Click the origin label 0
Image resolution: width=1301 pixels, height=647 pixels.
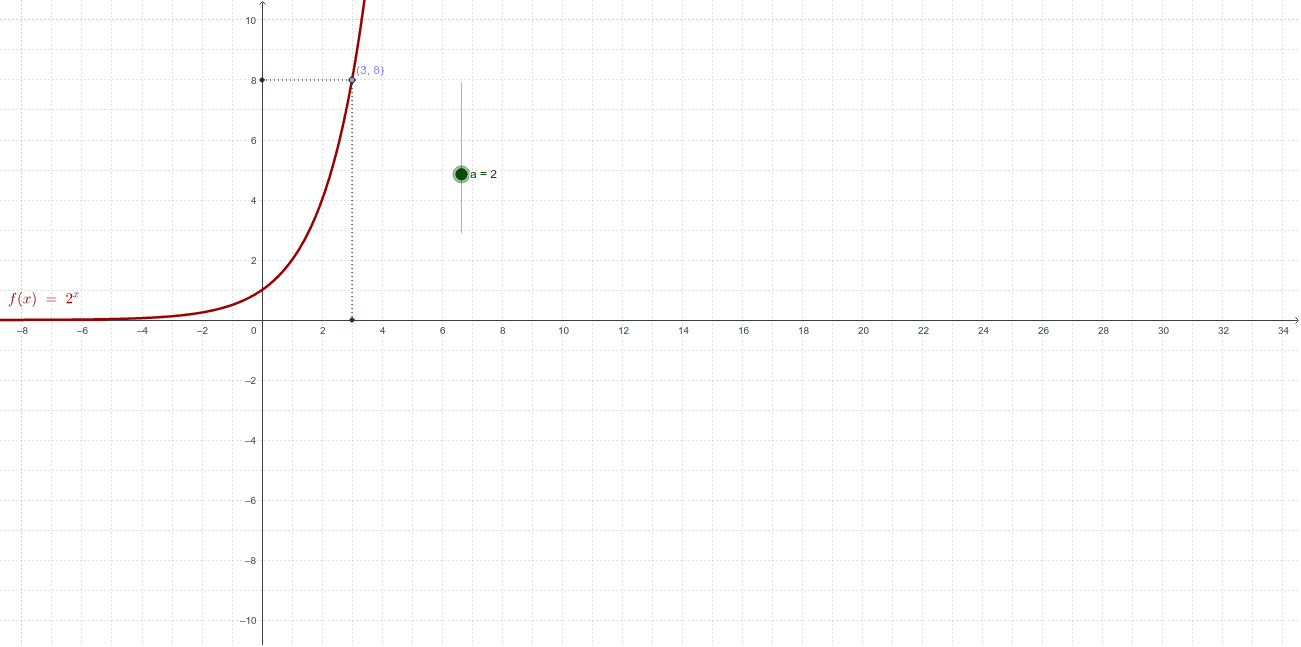pos(254,330)
